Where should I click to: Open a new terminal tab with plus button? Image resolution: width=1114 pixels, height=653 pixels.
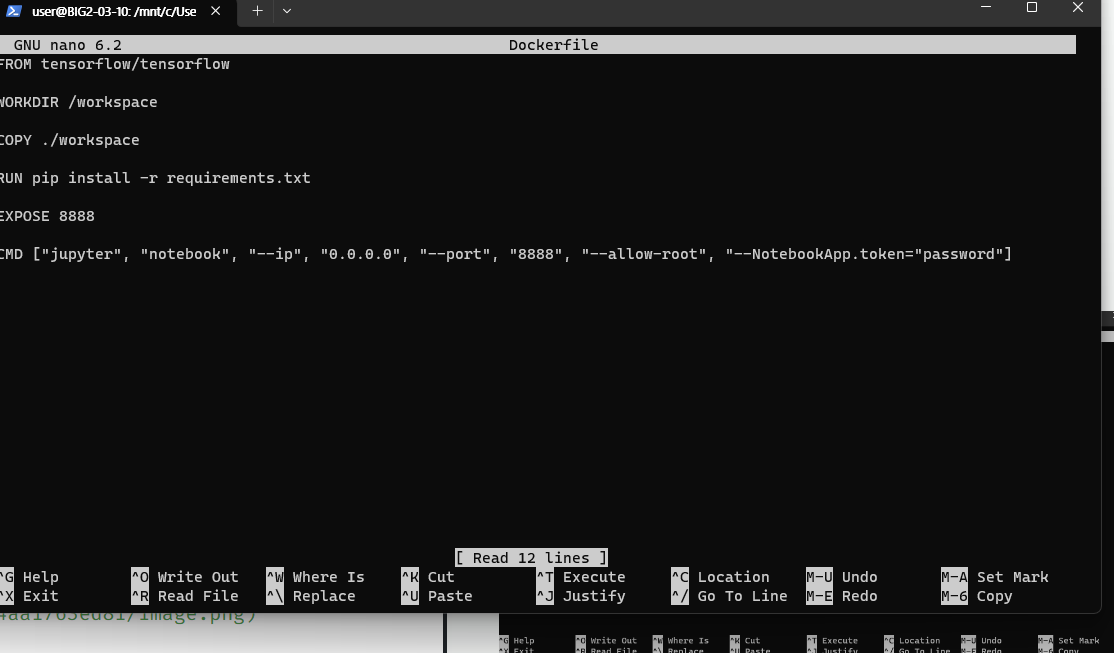pyautogui.click(x=257, y=11)
